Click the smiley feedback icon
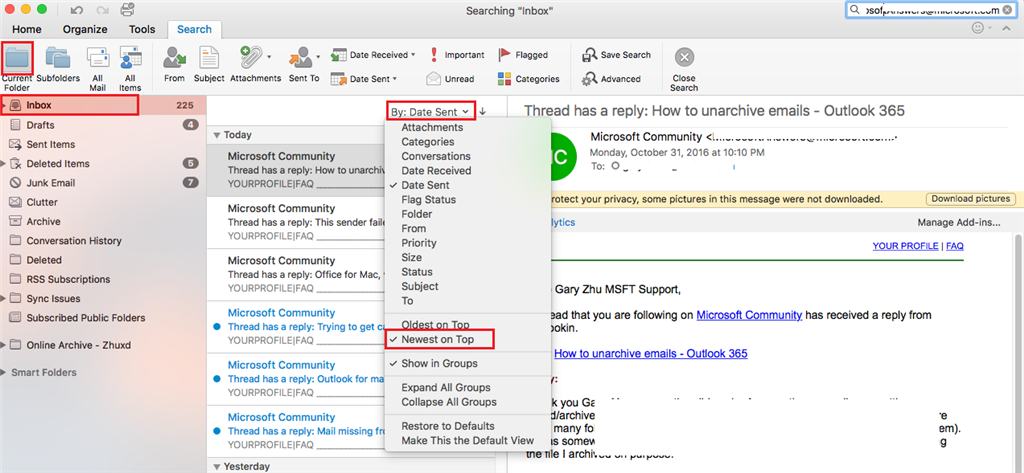 [978, 29]
